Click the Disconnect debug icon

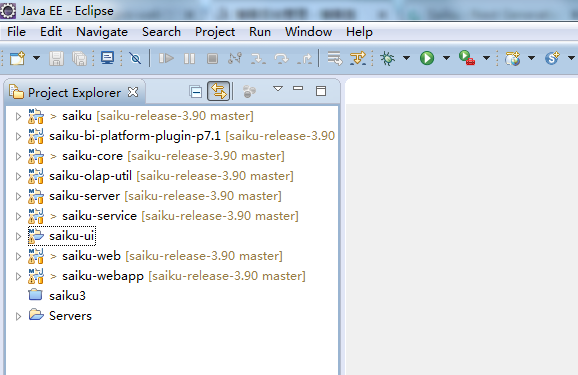coord(235,58)
